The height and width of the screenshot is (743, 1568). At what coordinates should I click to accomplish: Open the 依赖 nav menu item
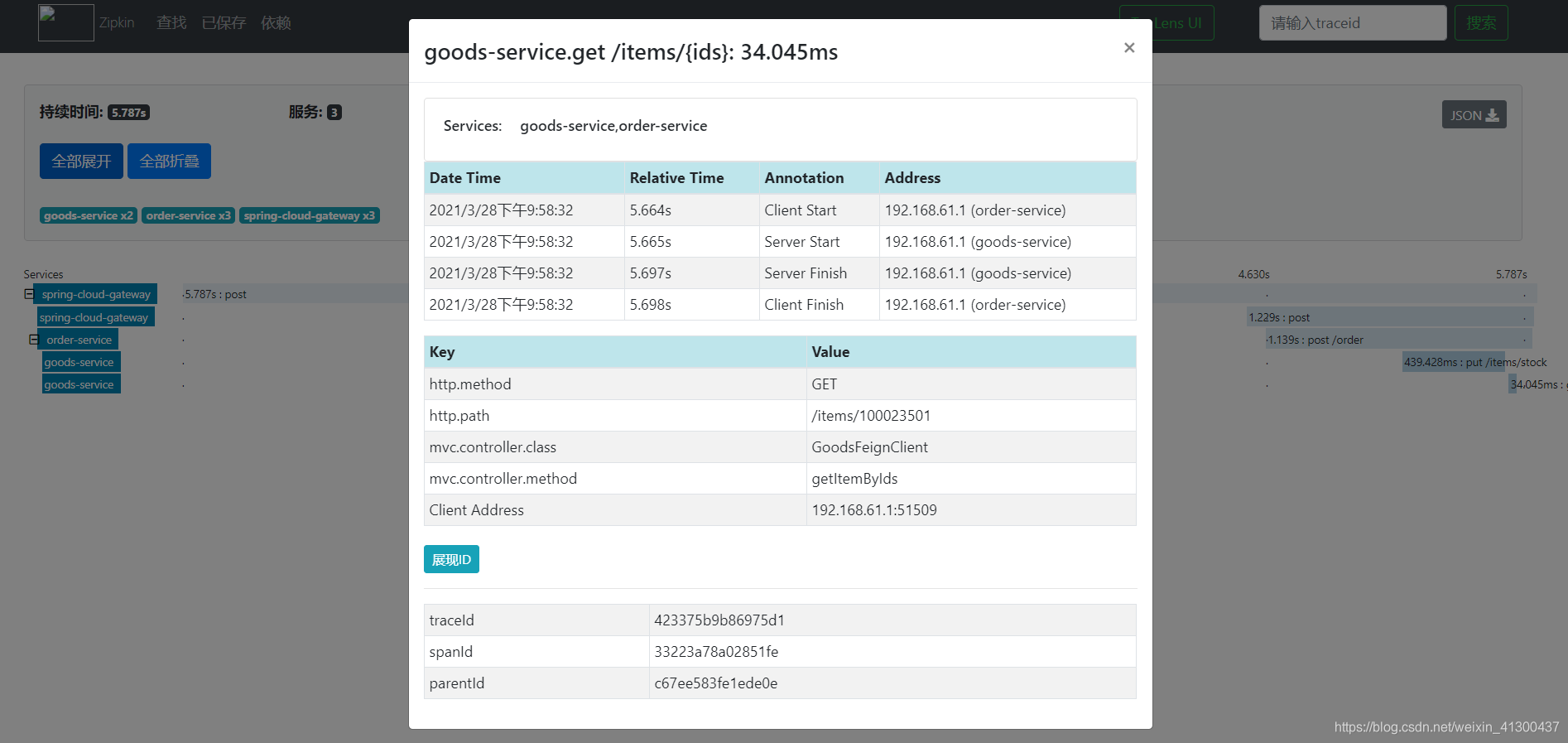click(276, 23)
